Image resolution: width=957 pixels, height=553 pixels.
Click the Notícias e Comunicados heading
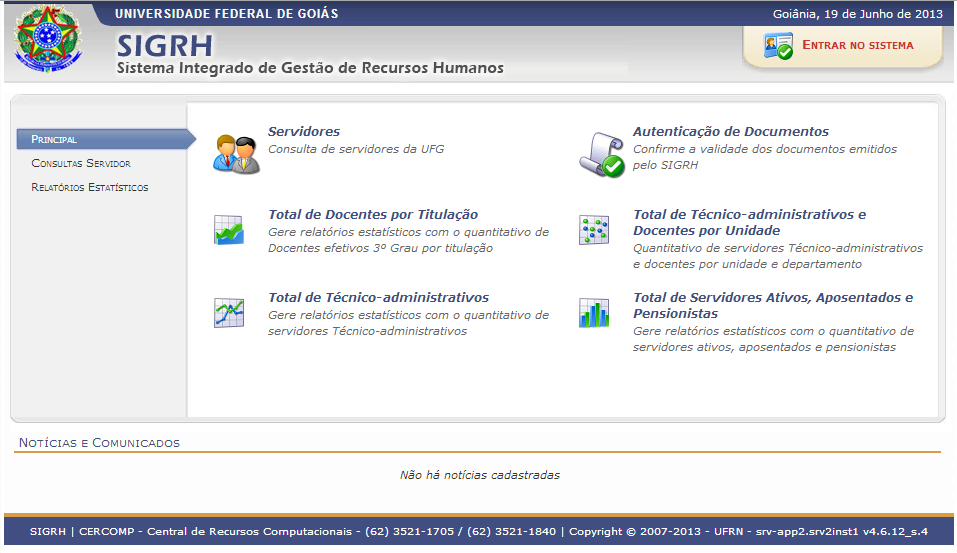[x=99, y=443]
